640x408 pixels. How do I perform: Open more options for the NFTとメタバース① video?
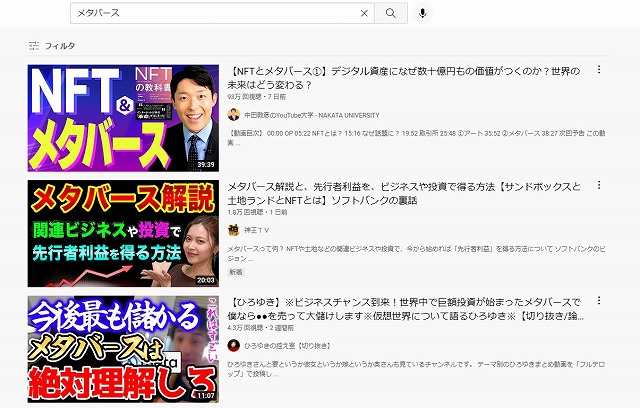tap(599, 69)
